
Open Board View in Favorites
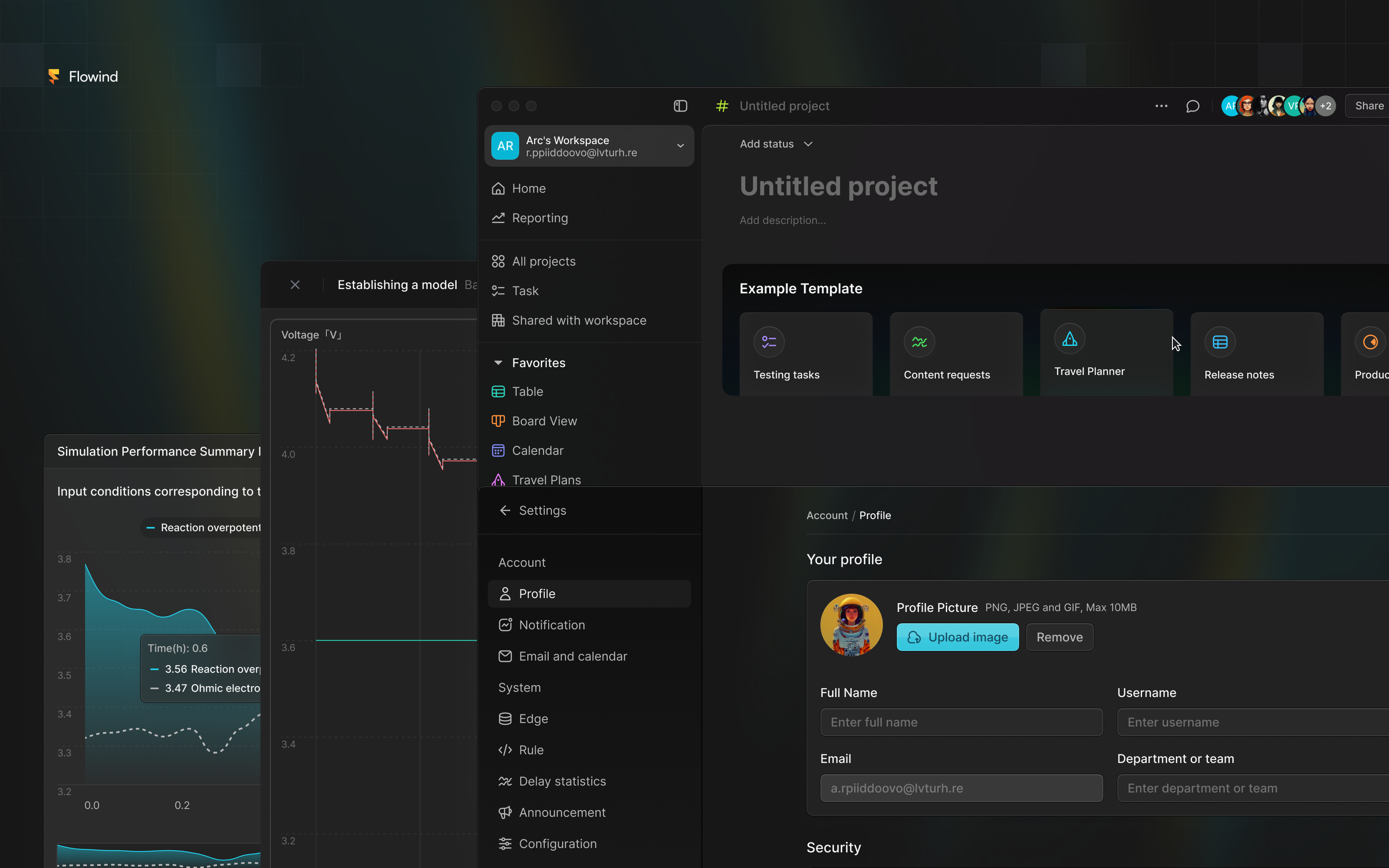click(x=589, y=421)
